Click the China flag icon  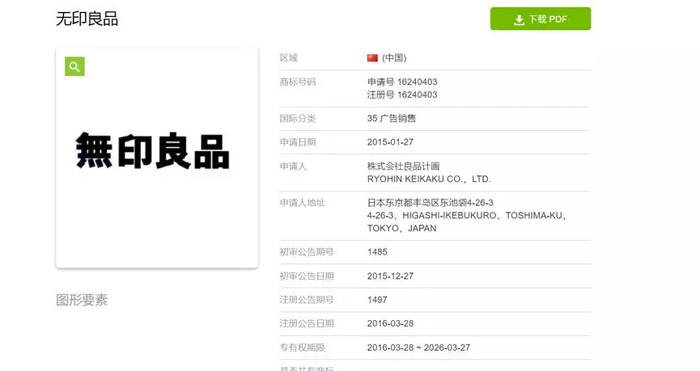(x=372, y=58)
